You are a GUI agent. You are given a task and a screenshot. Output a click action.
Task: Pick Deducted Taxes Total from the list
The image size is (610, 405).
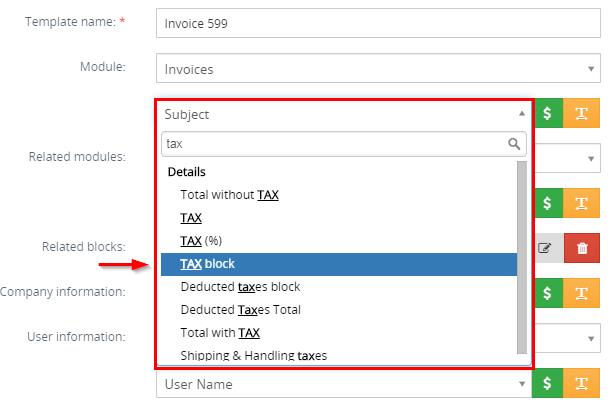(x=240, y=310)
